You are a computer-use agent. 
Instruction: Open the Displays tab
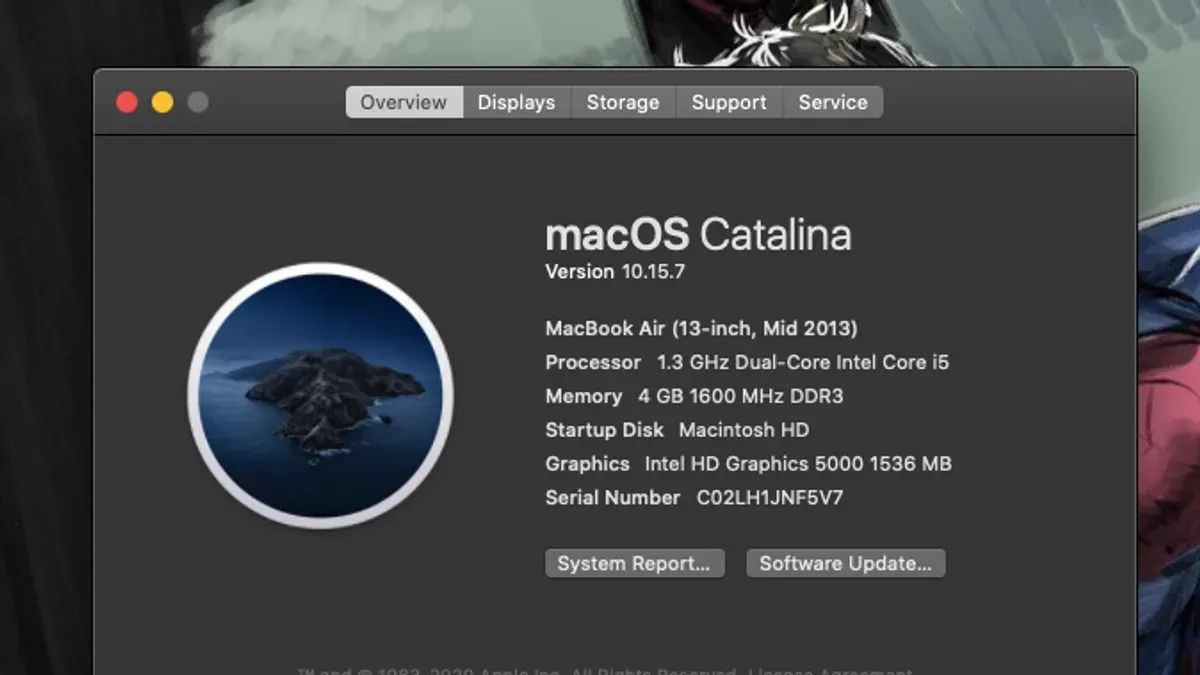click(x=516, y=102)
